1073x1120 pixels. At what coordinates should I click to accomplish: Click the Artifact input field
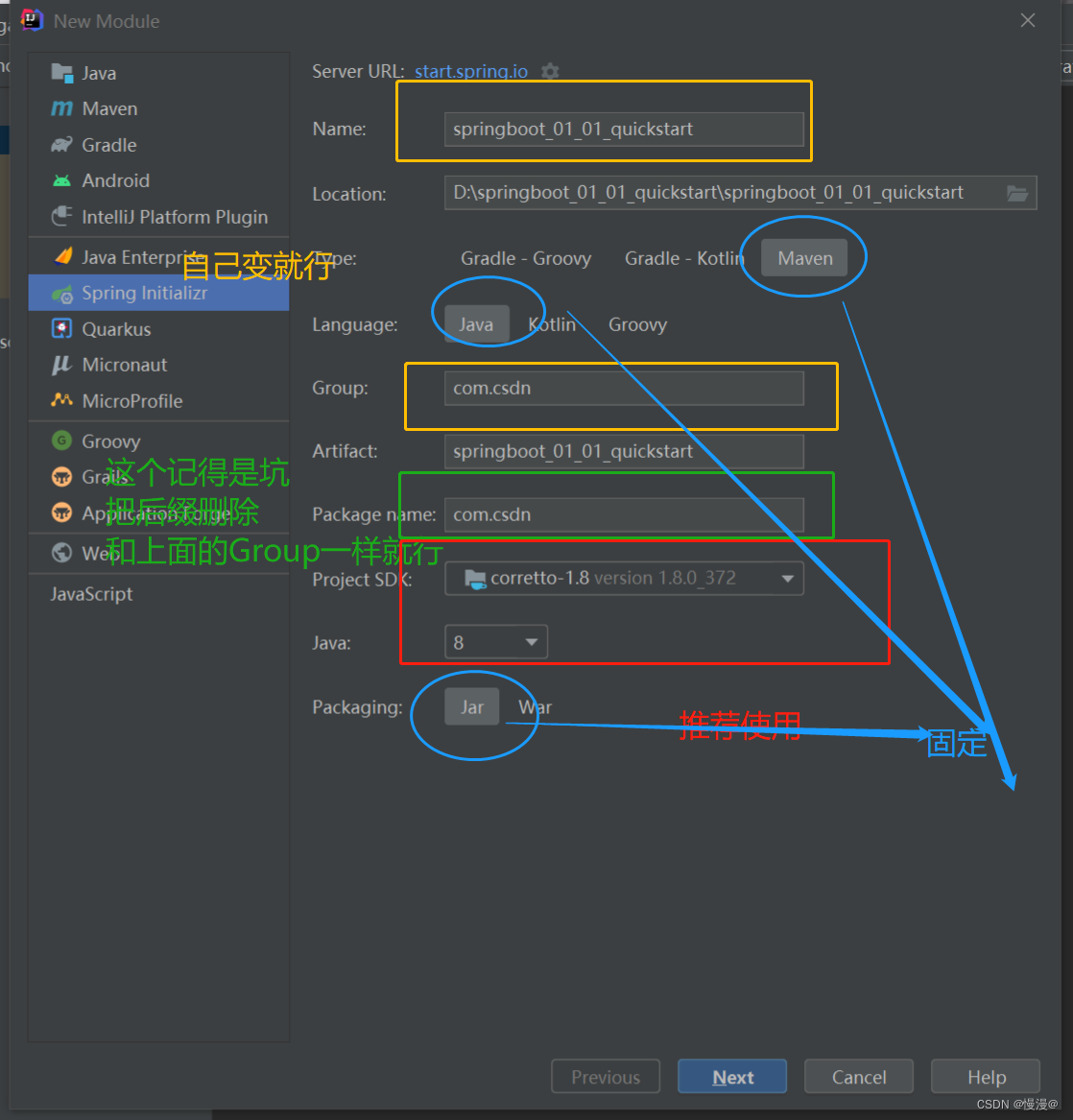624,451
